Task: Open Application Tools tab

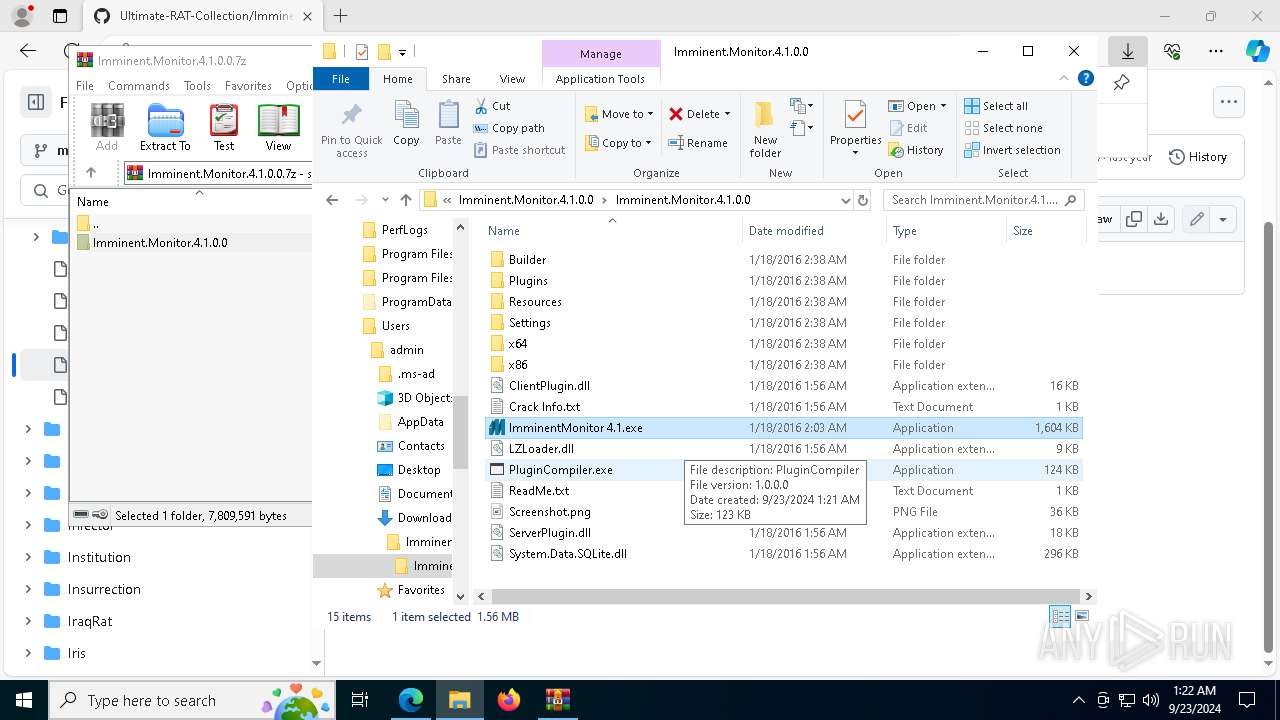Action: [x=600, y=79]
